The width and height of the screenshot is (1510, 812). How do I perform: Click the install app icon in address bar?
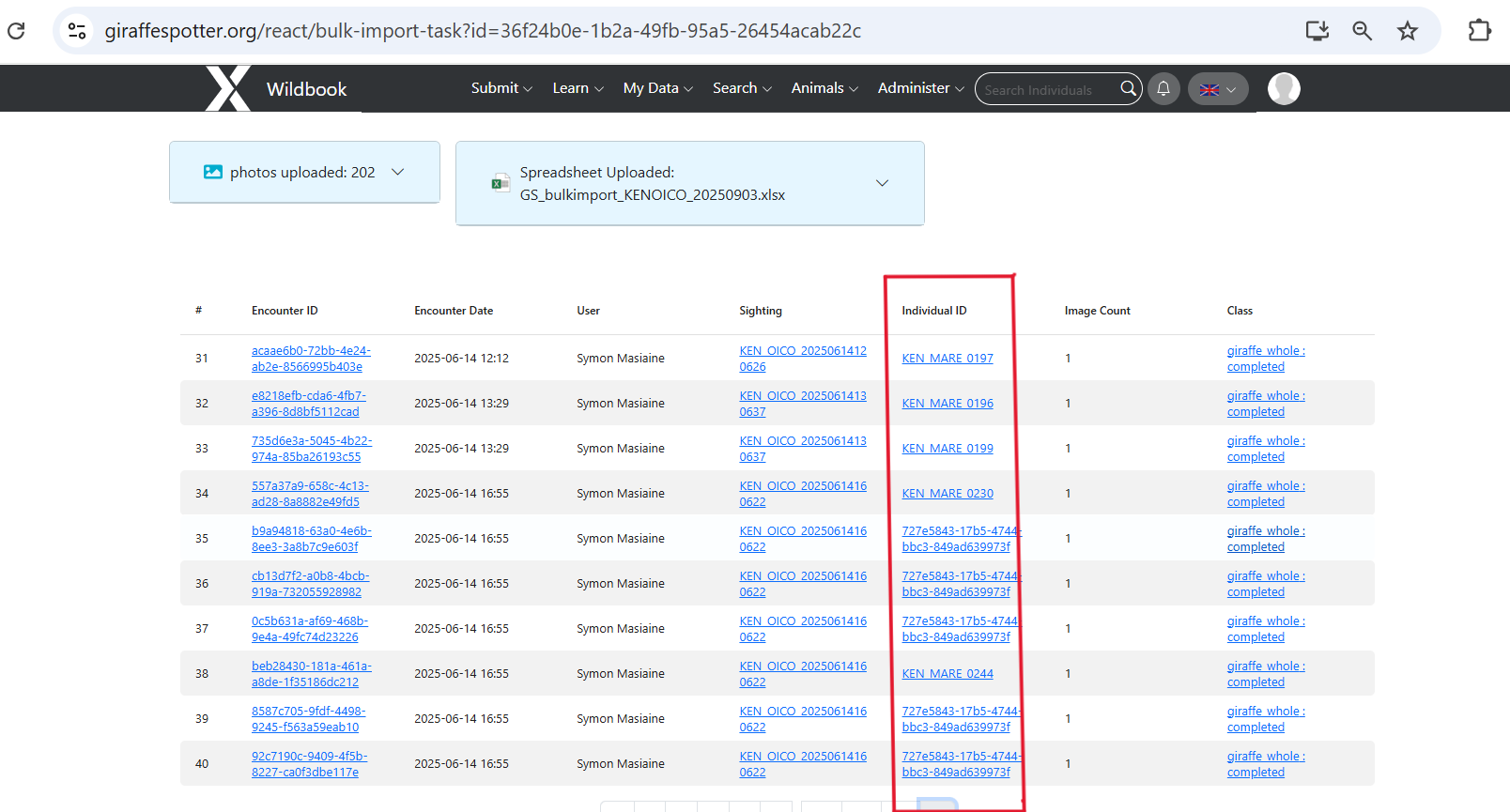(1317, 31)
